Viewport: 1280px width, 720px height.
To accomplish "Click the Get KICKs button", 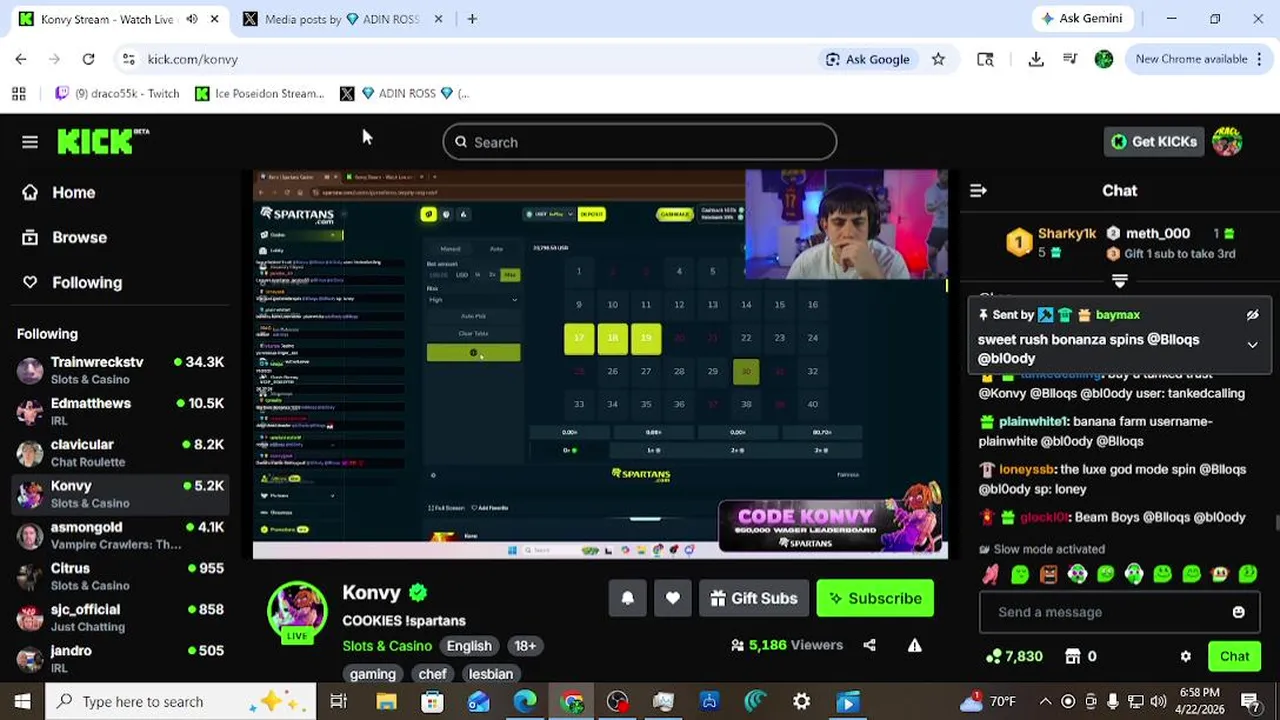I will [x=1154, y=142].
